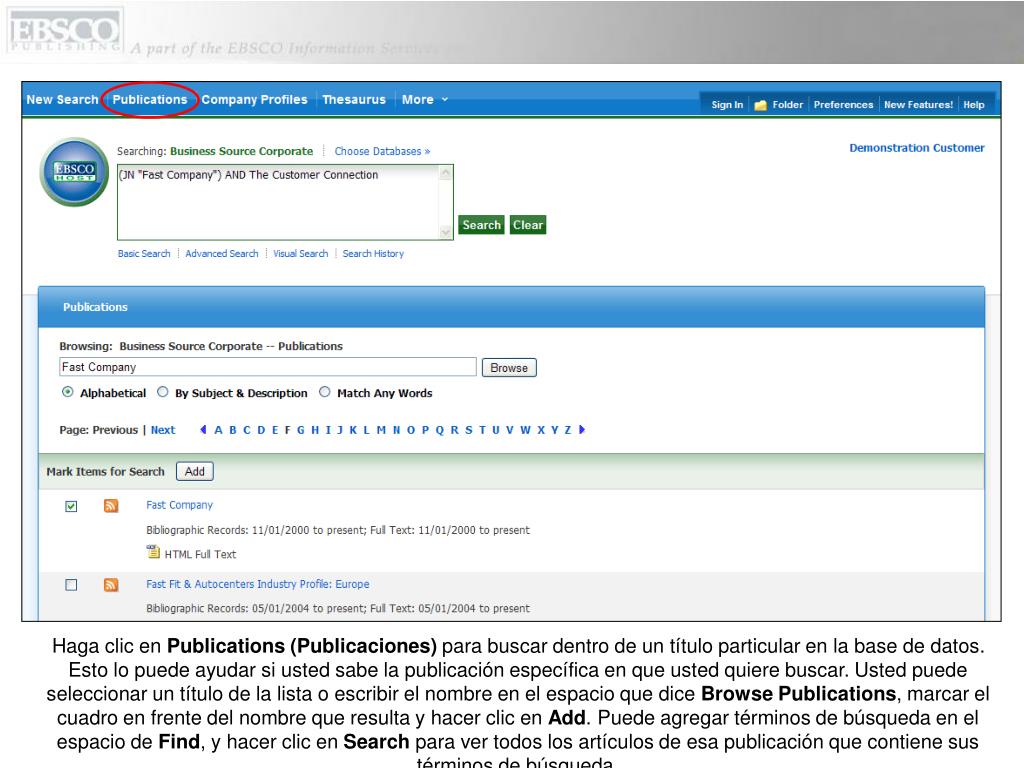Image resolution: width=1024 pixels, height=768 pixels.
Task: Open the Publications tab
Action: point(150,100)
